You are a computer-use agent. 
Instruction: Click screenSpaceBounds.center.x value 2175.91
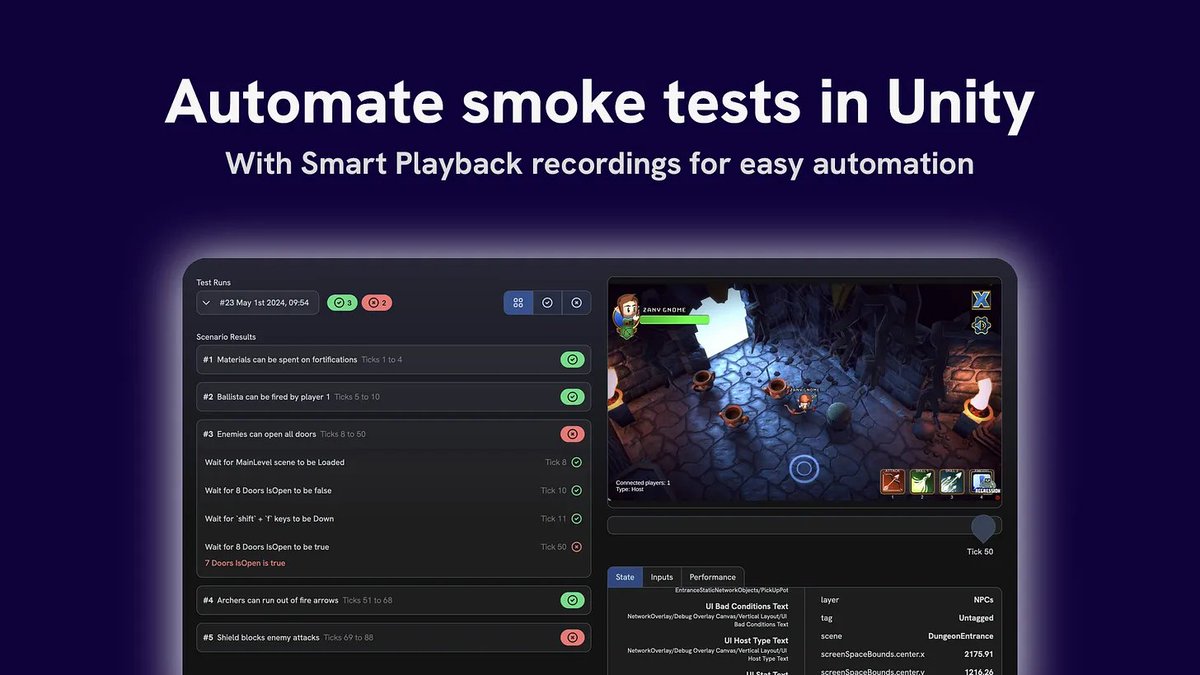[x=978, y=654]
